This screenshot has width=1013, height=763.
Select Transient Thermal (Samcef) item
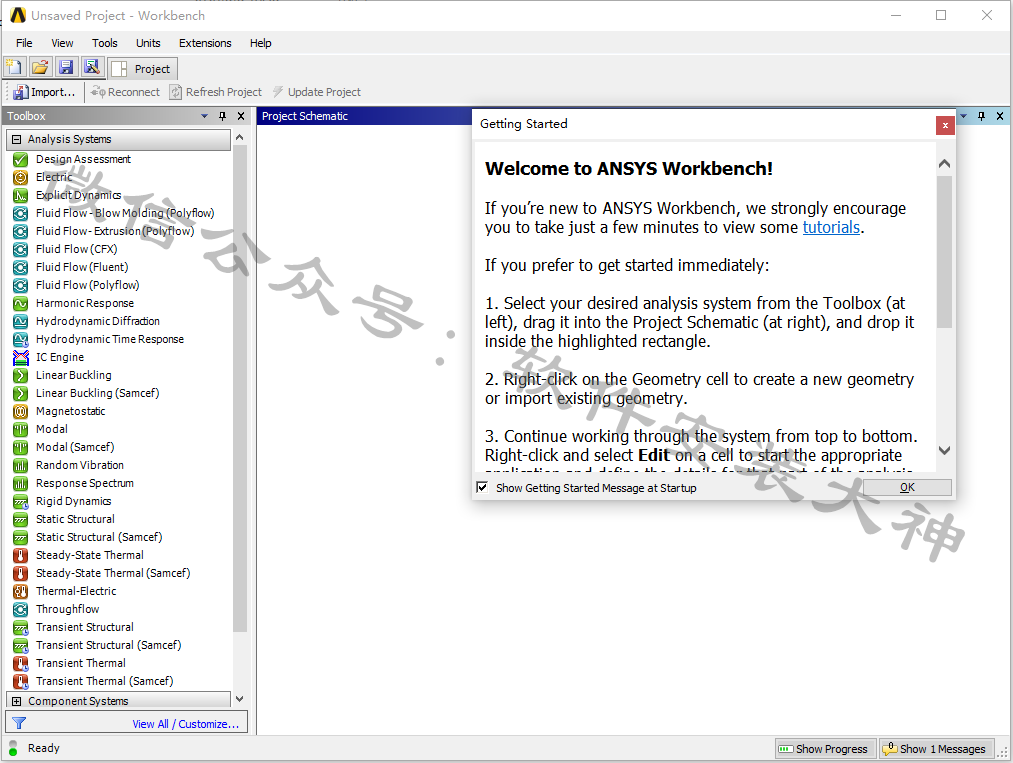tap(94, 682)
